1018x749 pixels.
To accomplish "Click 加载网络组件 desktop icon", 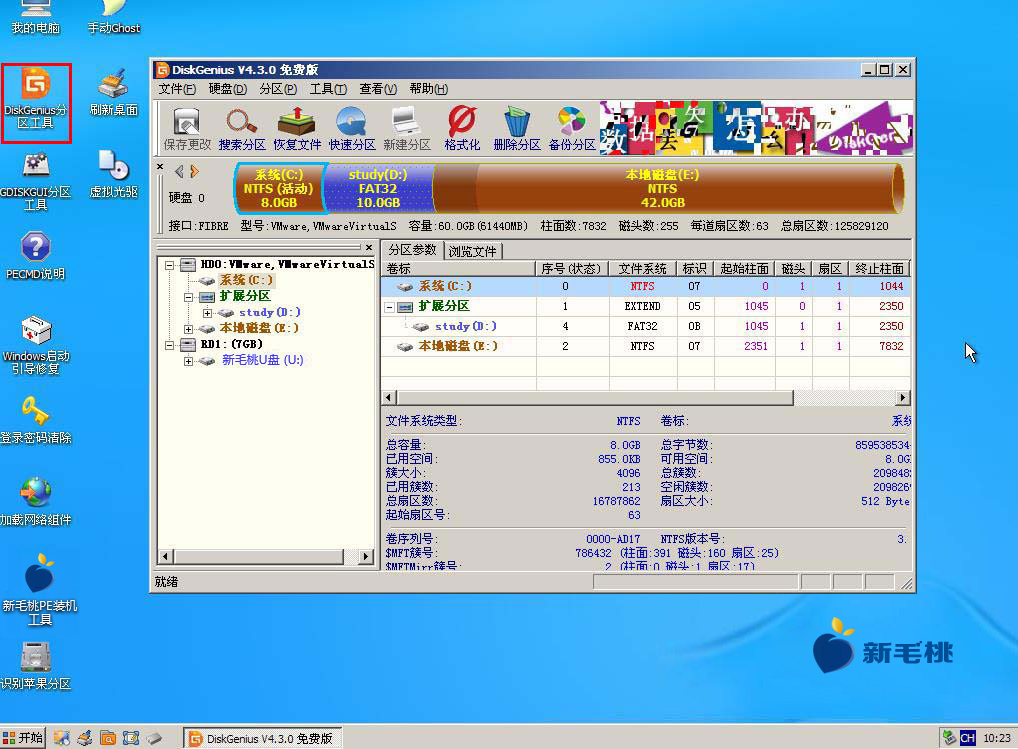I will 36,502.
